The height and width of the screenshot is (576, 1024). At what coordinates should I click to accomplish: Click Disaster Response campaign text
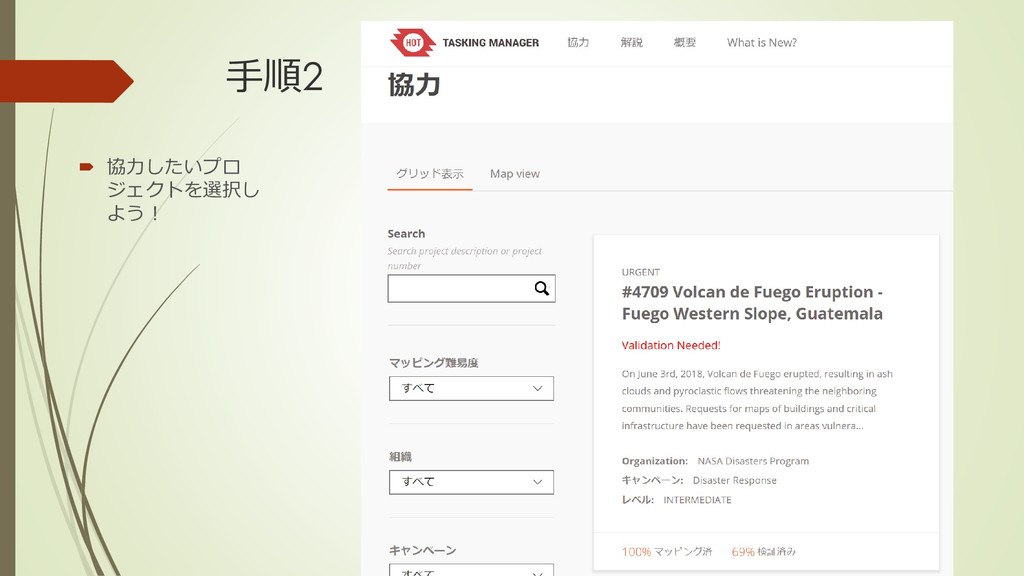(x=734, y=480)
